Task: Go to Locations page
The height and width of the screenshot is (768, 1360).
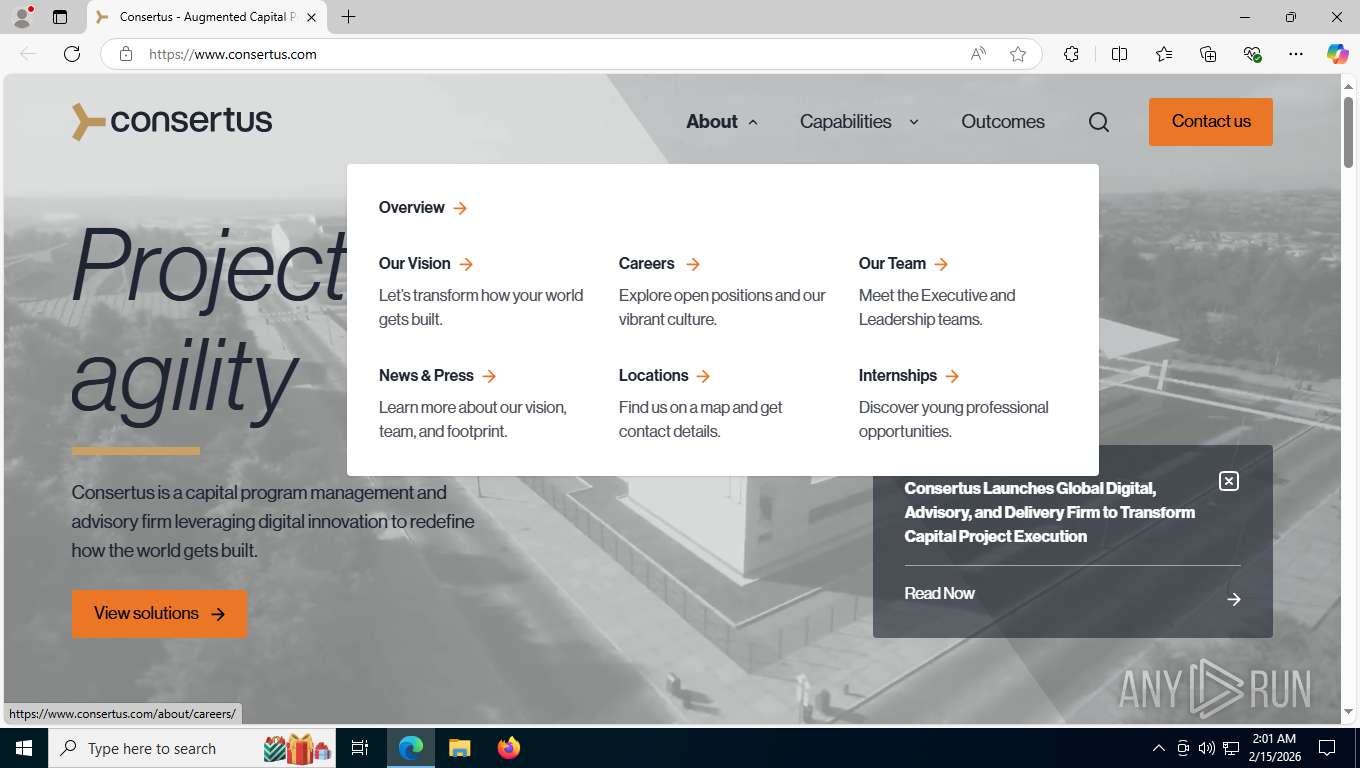Action: [654, 376]
